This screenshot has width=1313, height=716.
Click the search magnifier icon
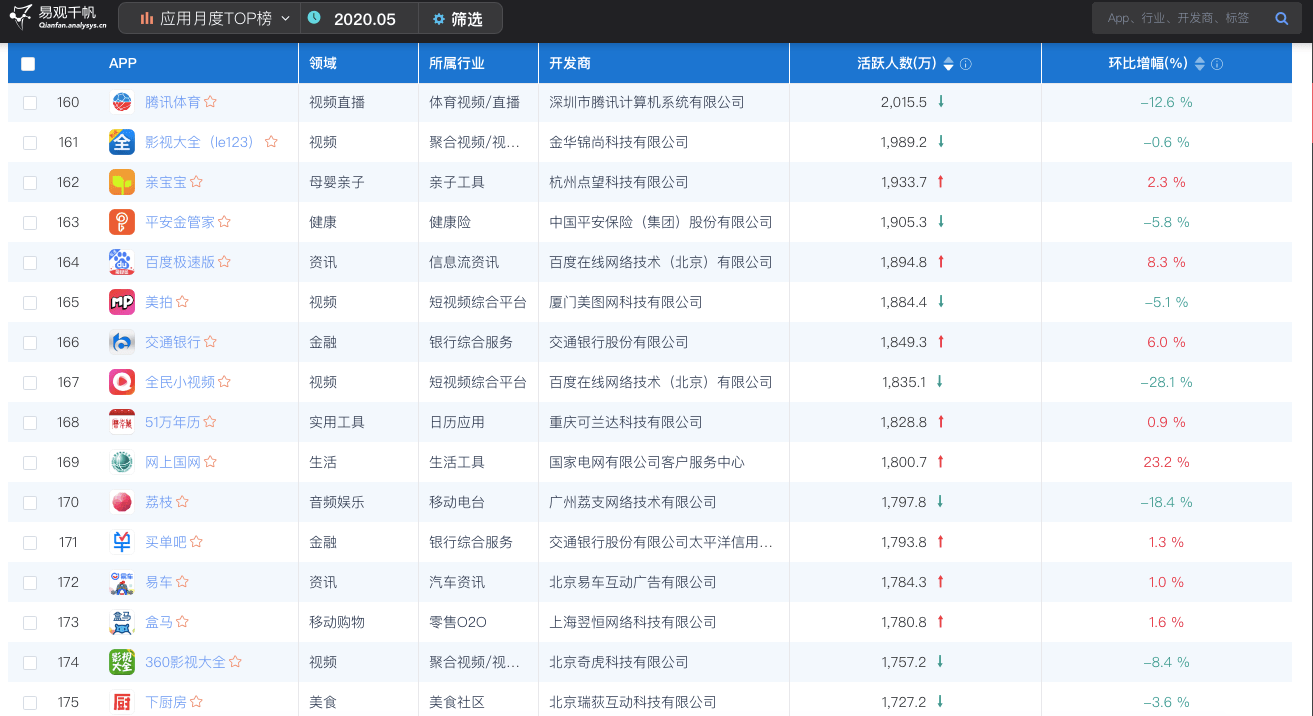(1281, 19)
